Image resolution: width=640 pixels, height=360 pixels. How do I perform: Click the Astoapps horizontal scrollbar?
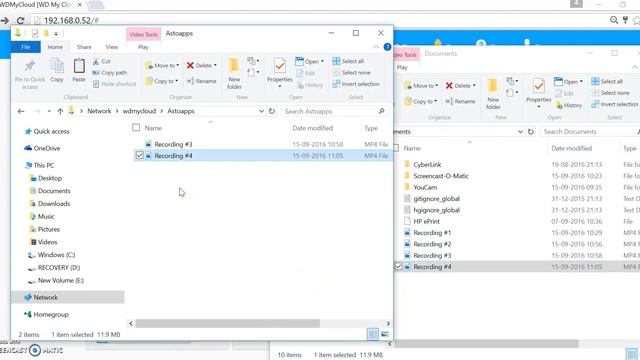[x=228, y=323]
